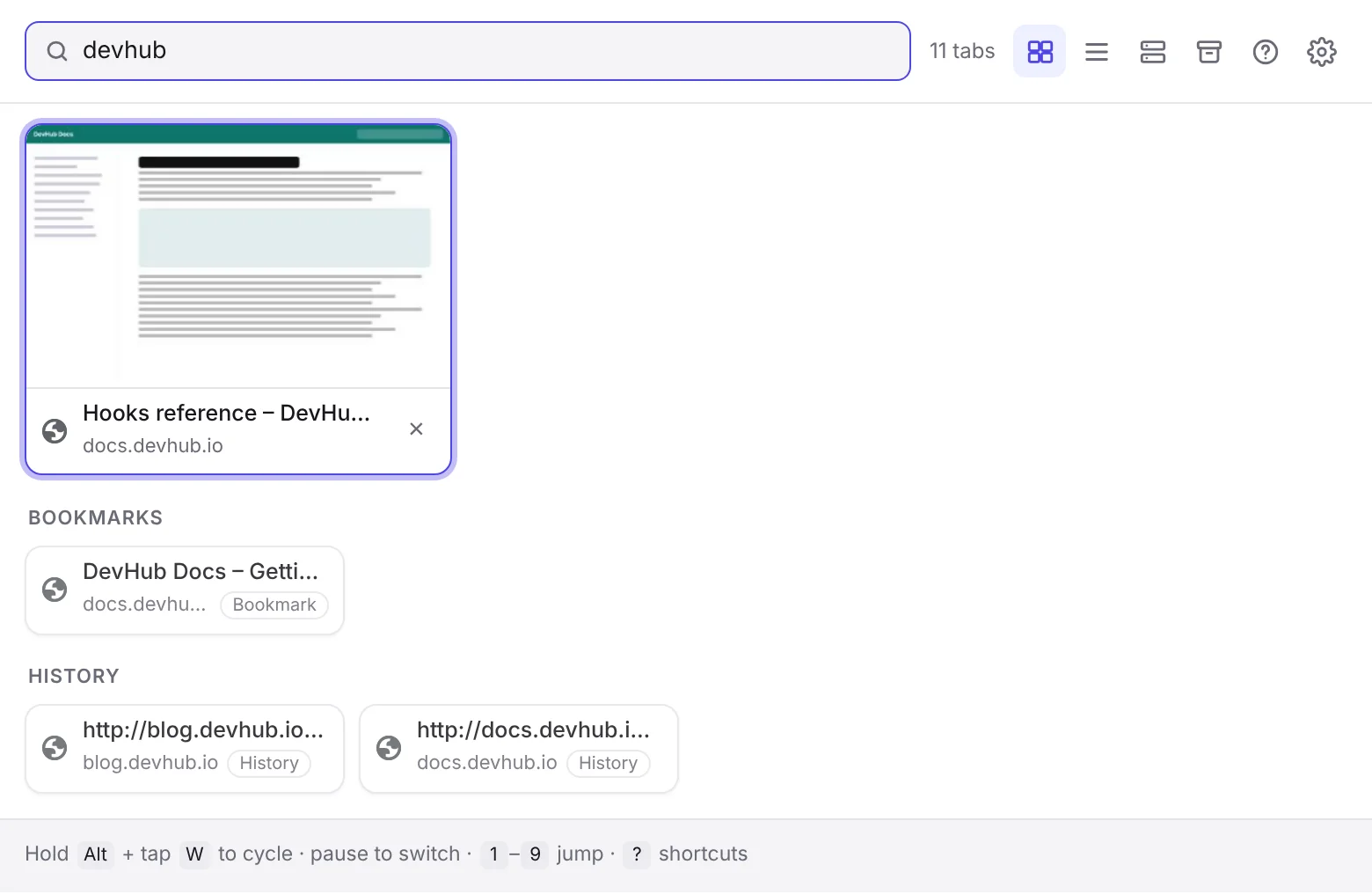The width and height of the screenshot is (1372, 894).
Task: Click the Hooks reference tab title
Action: click(226, 413)
